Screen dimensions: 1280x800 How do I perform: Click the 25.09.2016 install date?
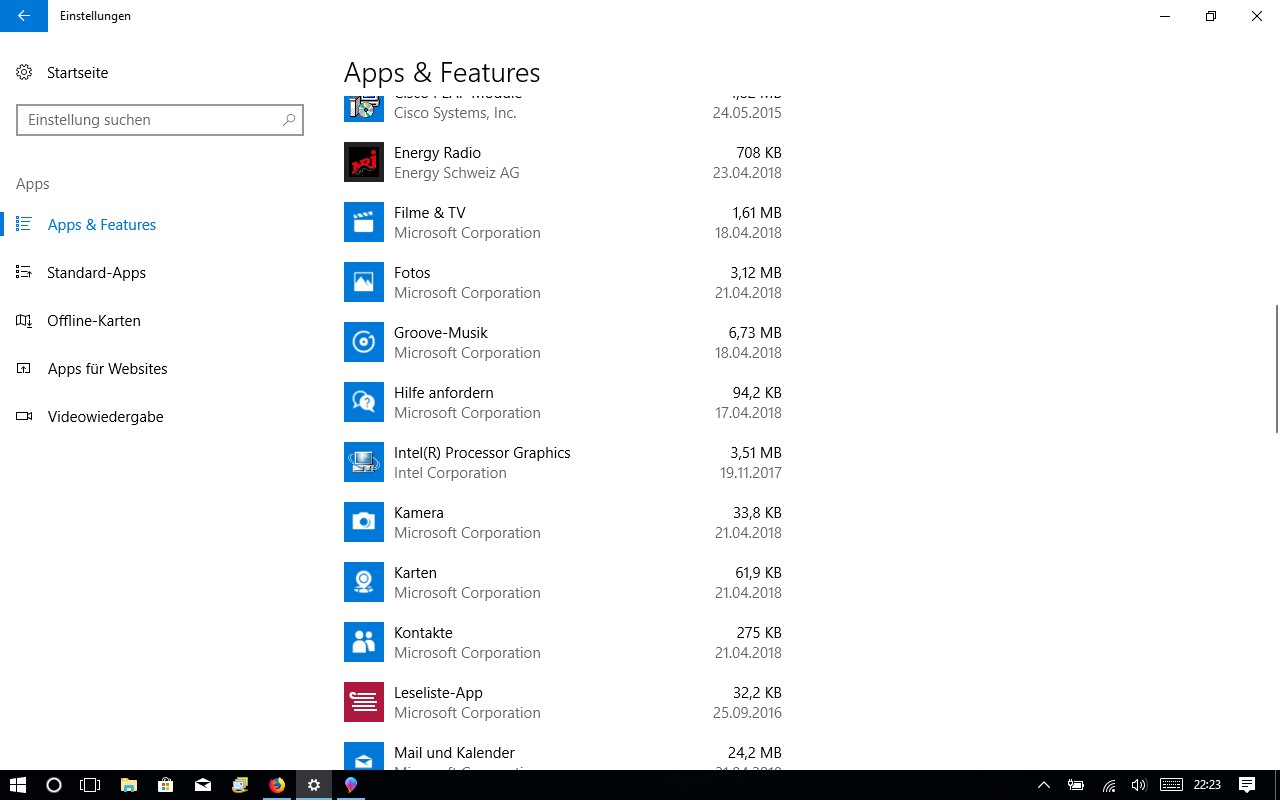748,713
